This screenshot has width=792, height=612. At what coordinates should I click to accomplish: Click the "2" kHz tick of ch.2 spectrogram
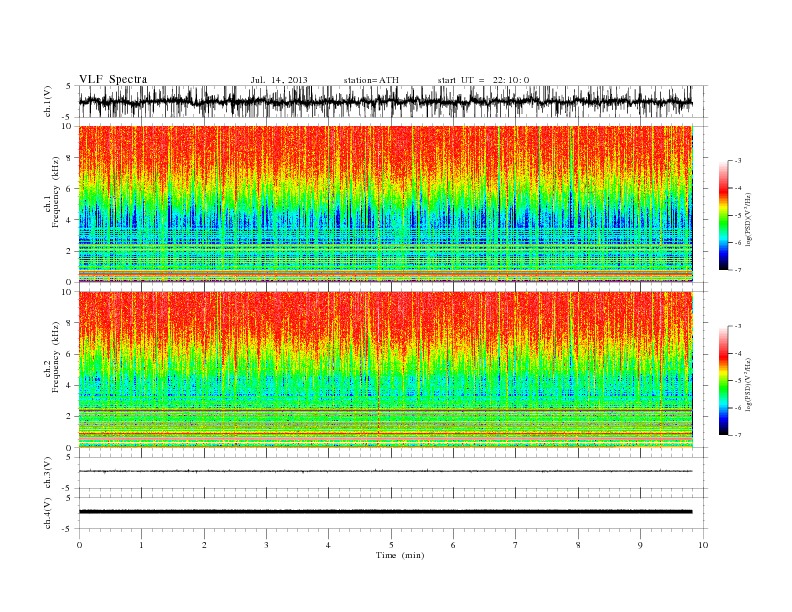[69, 417]
